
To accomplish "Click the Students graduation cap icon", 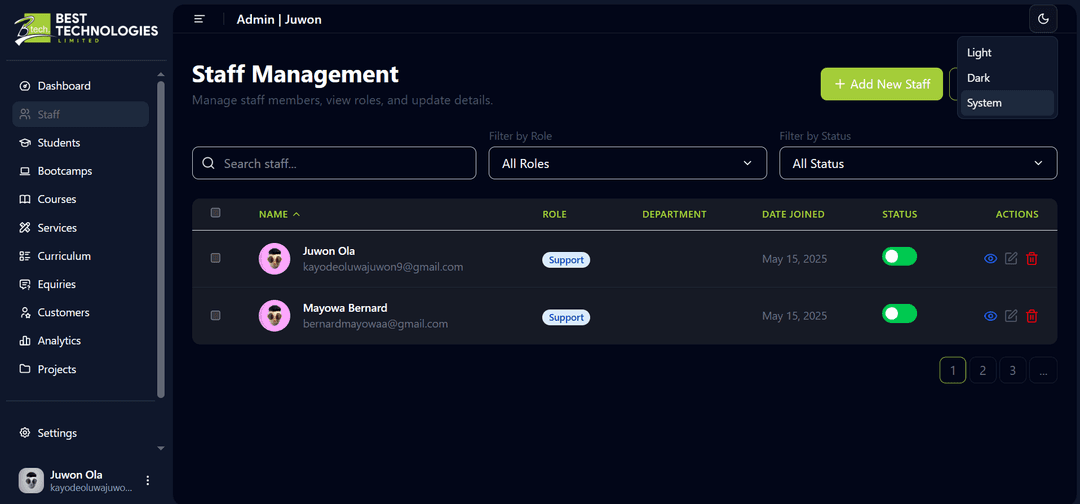I will [25, 143].
